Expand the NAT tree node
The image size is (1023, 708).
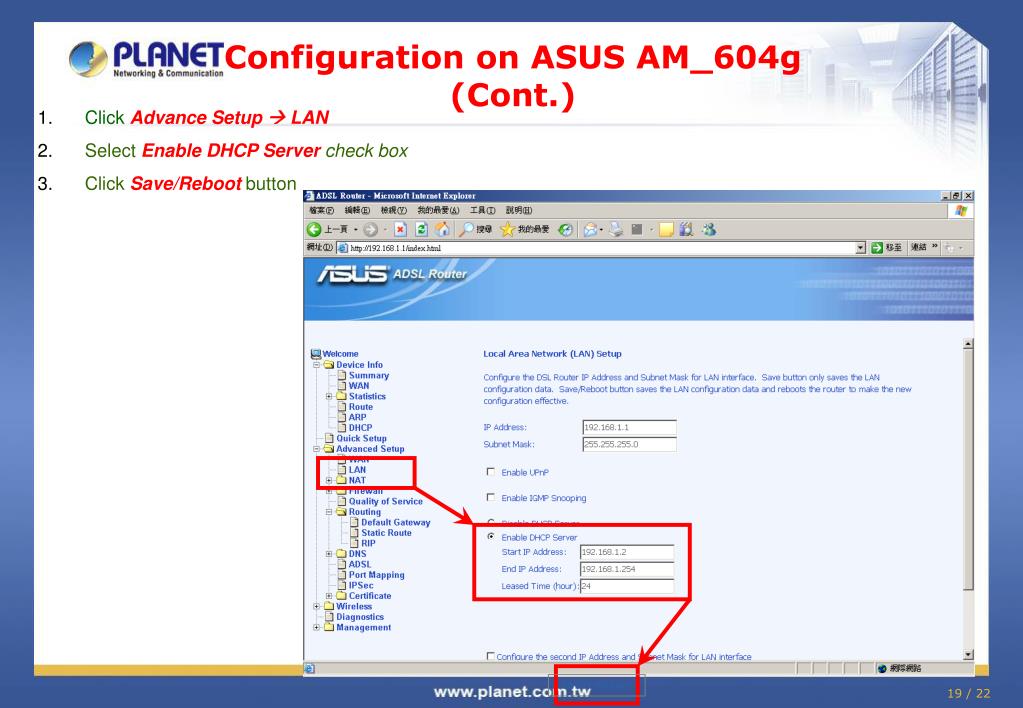click(329, 480)
